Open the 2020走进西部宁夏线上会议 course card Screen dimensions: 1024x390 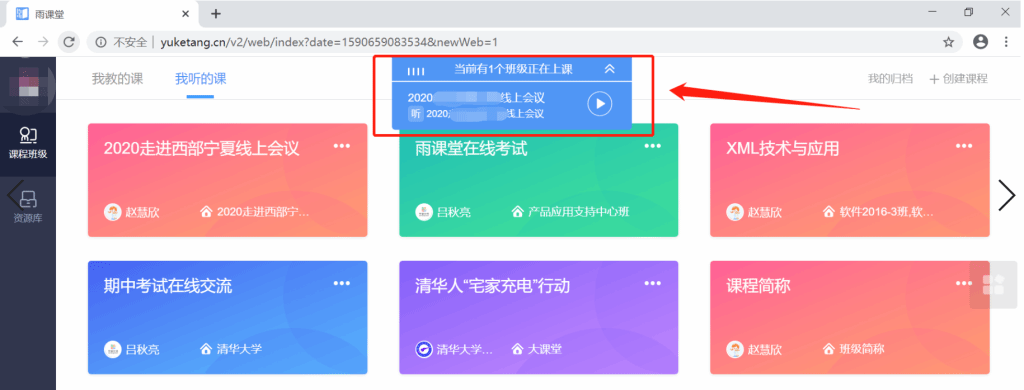pyautogui.click(x=227, y=180)
